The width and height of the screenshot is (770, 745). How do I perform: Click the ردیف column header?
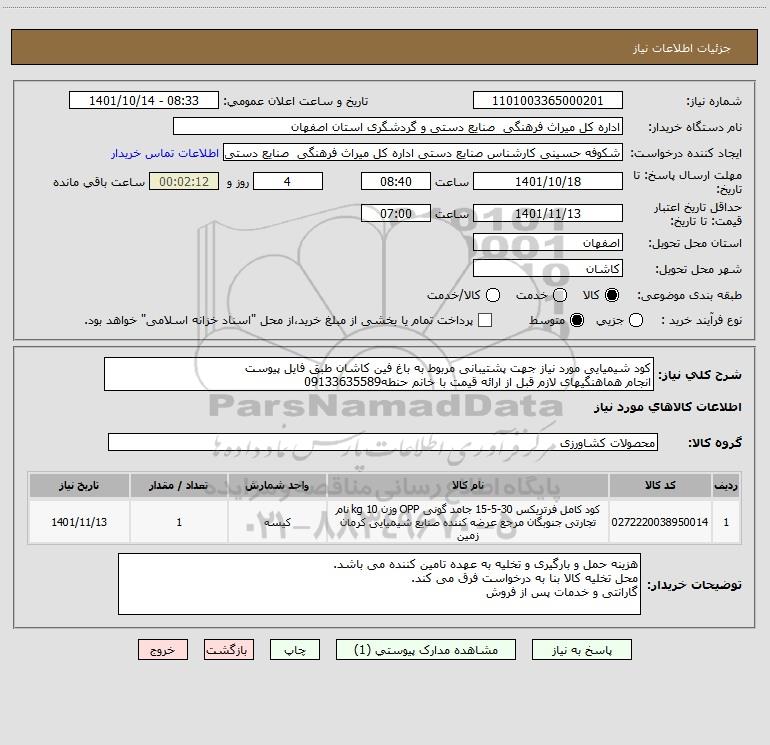(726, 486)
